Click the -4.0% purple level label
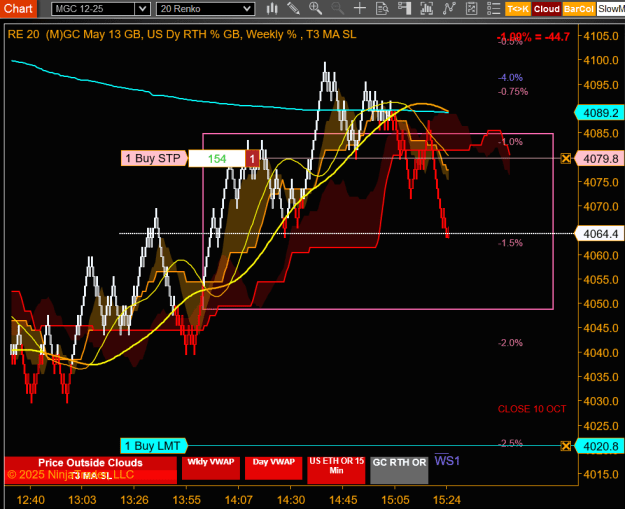 click(x=510, y=77)
